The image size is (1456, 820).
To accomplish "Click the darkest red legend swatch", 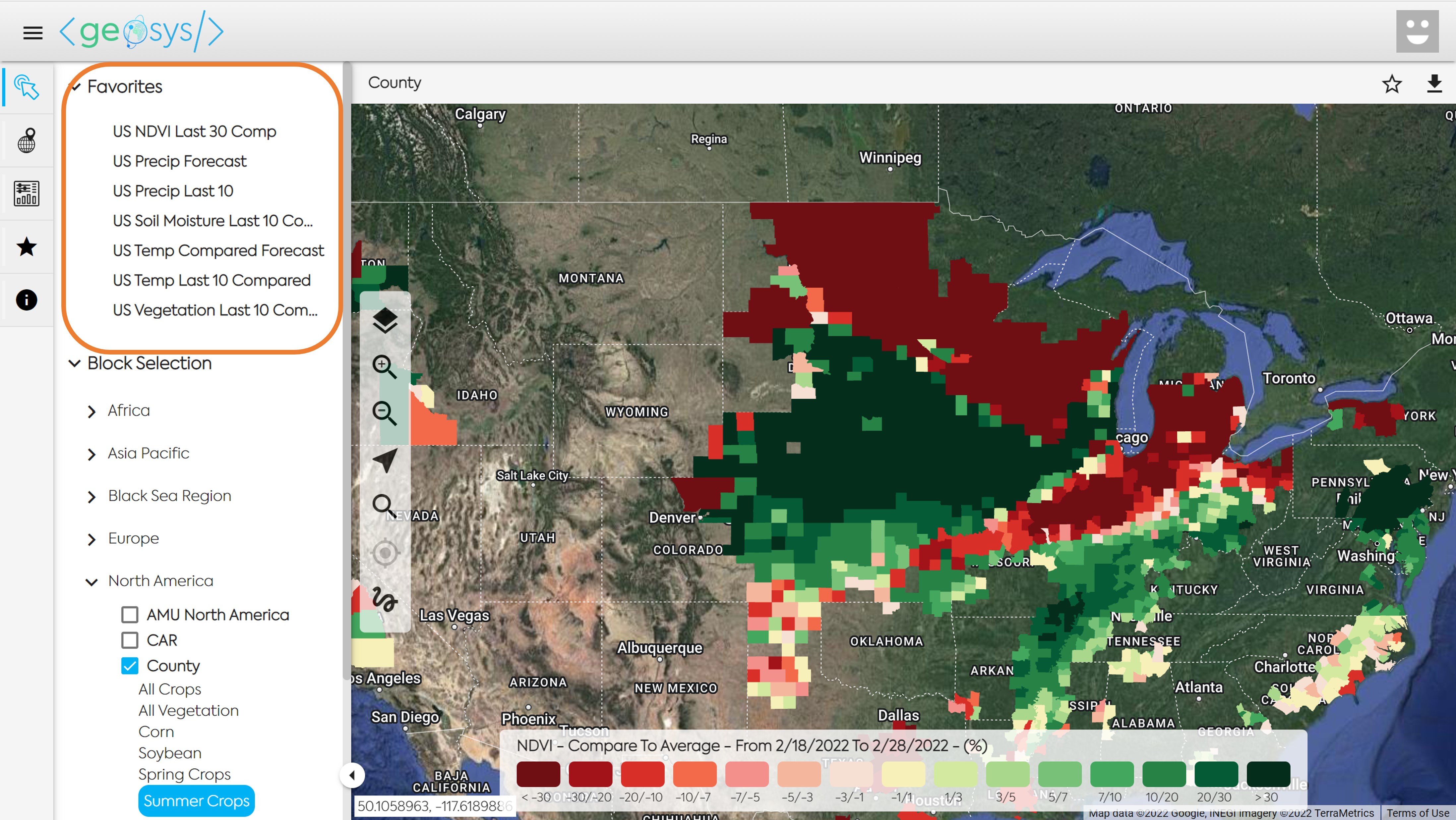I will (538, 774).
